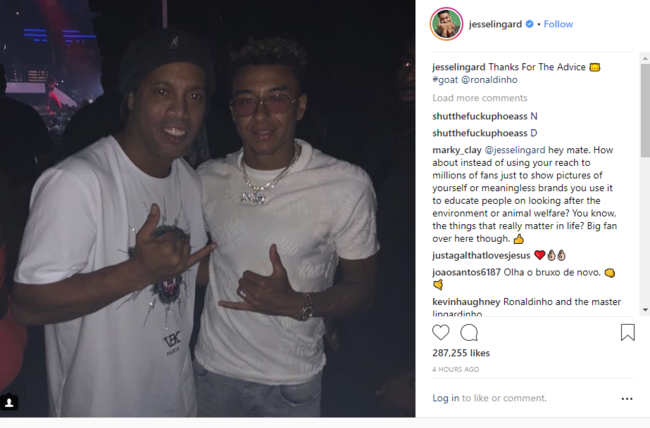Open the #goat hashtag link
650x428 pixels.
point(446,81)
